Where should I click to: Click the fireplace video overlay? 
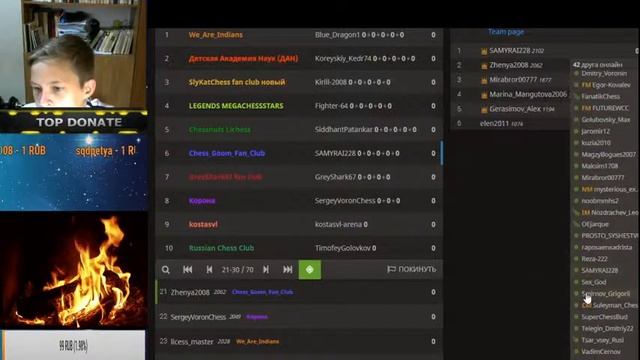[x=73, y=270]
